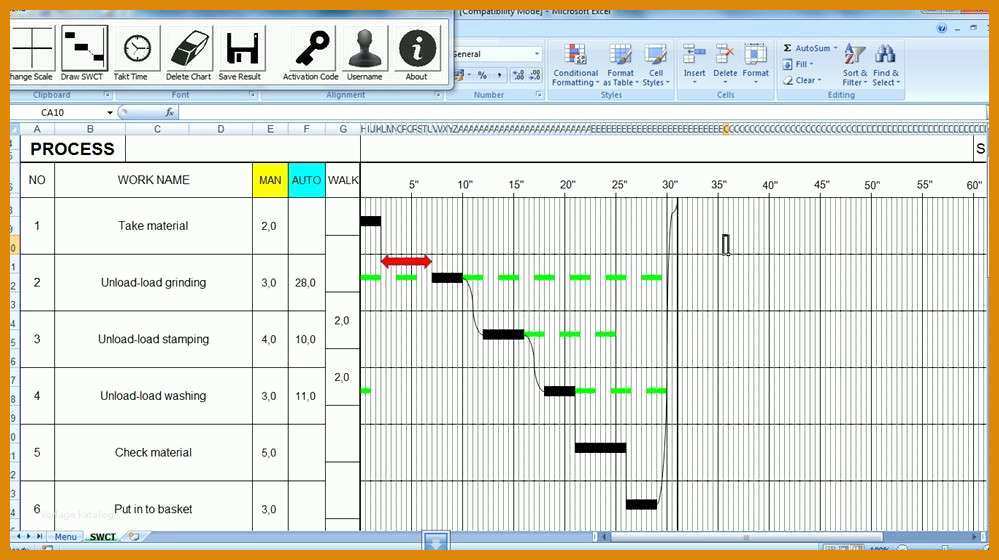Open the Cell Styles gallery

click(655, 64)
